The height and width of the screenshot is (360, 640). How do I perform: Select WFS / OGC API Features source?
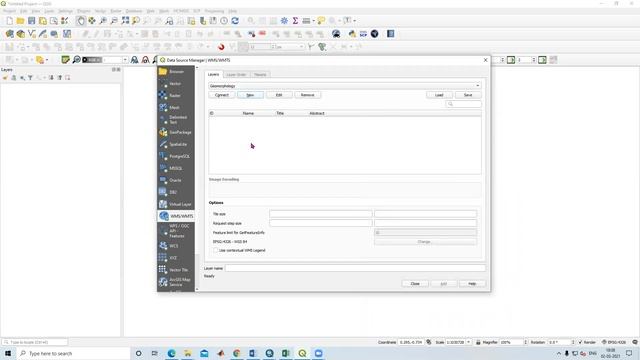click(176, 231)
